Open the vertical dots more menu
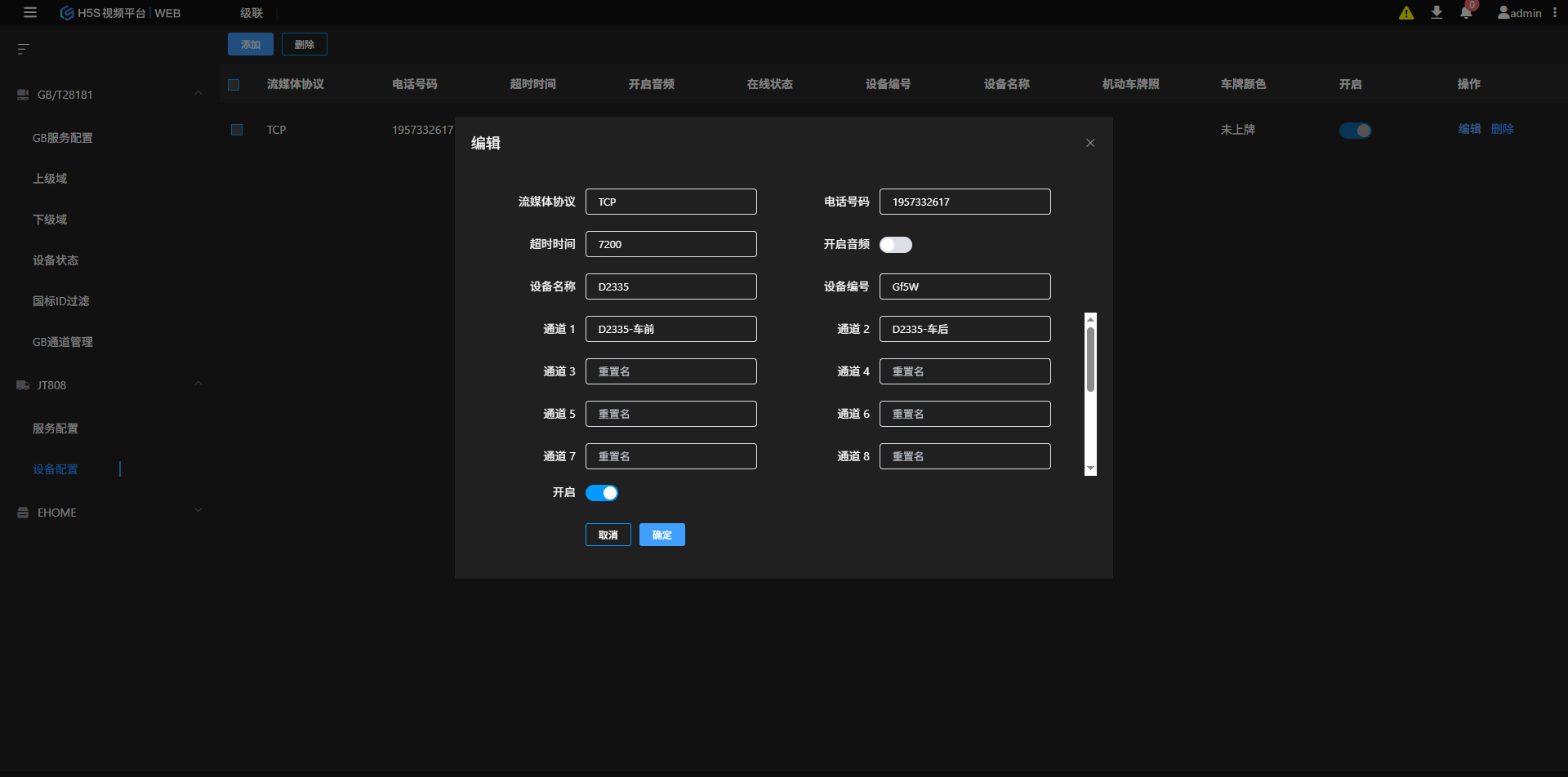The width and height of the screenshot is (1568, 777). [1555, 13]
